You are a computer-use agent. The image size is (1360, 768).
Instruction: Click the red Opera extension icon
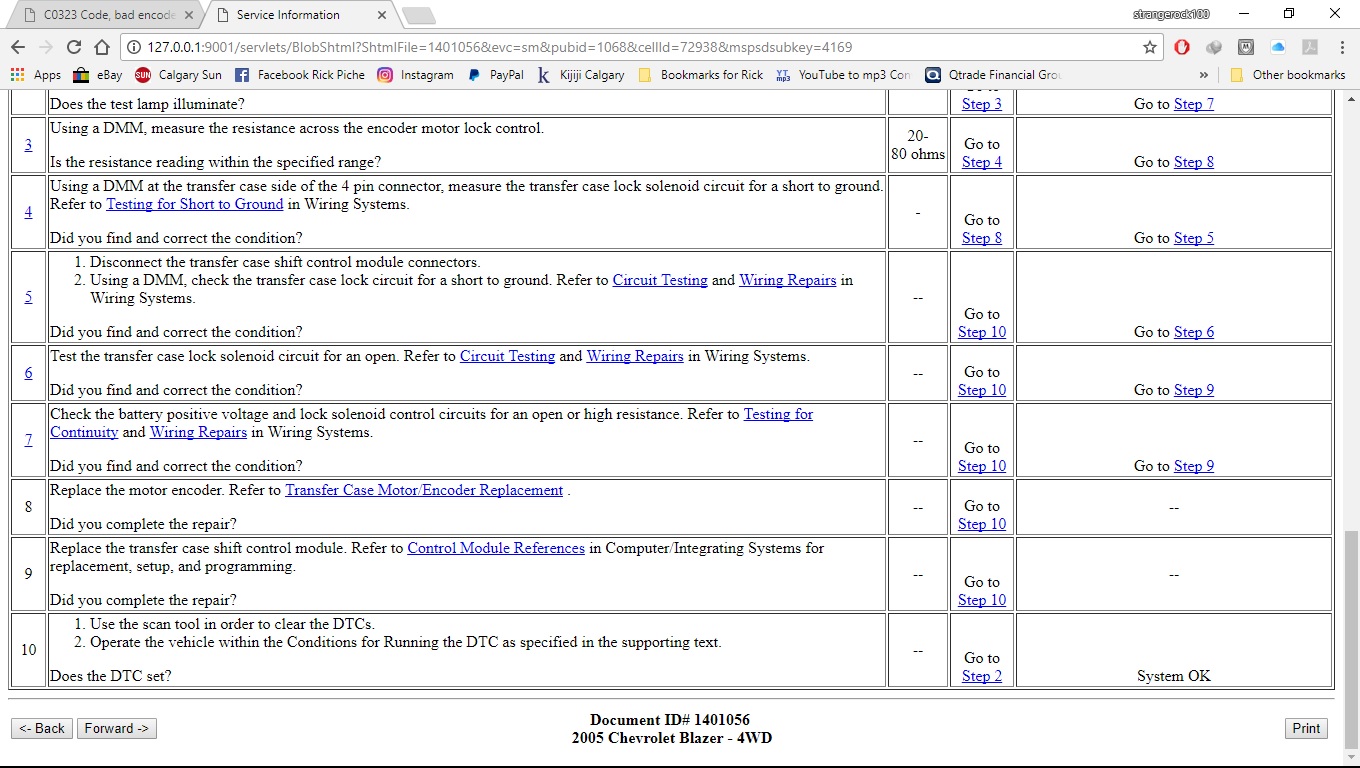point(1182,47)
